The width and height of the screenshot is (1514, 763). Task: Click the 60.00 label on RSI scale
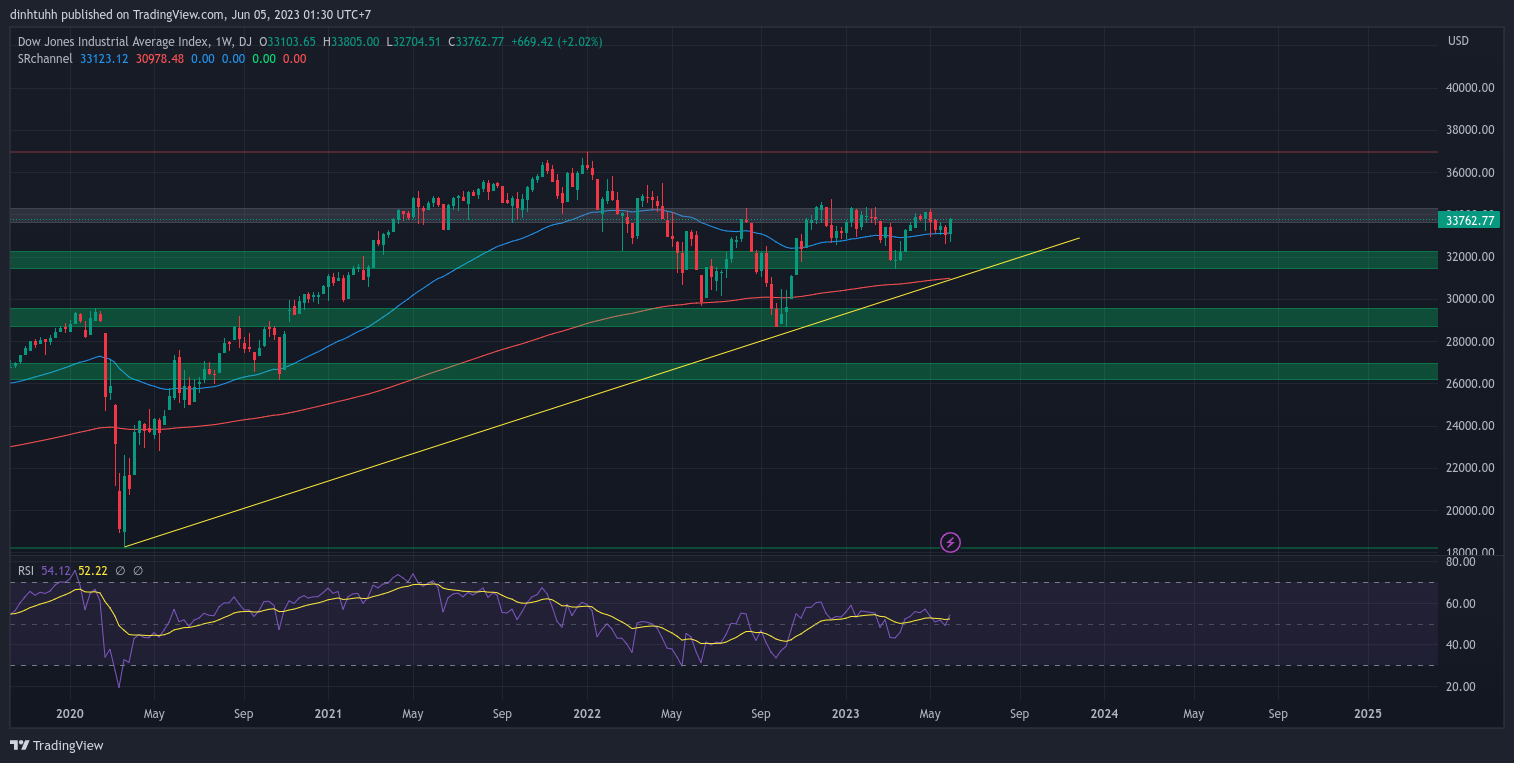(x=1461, y=604)
